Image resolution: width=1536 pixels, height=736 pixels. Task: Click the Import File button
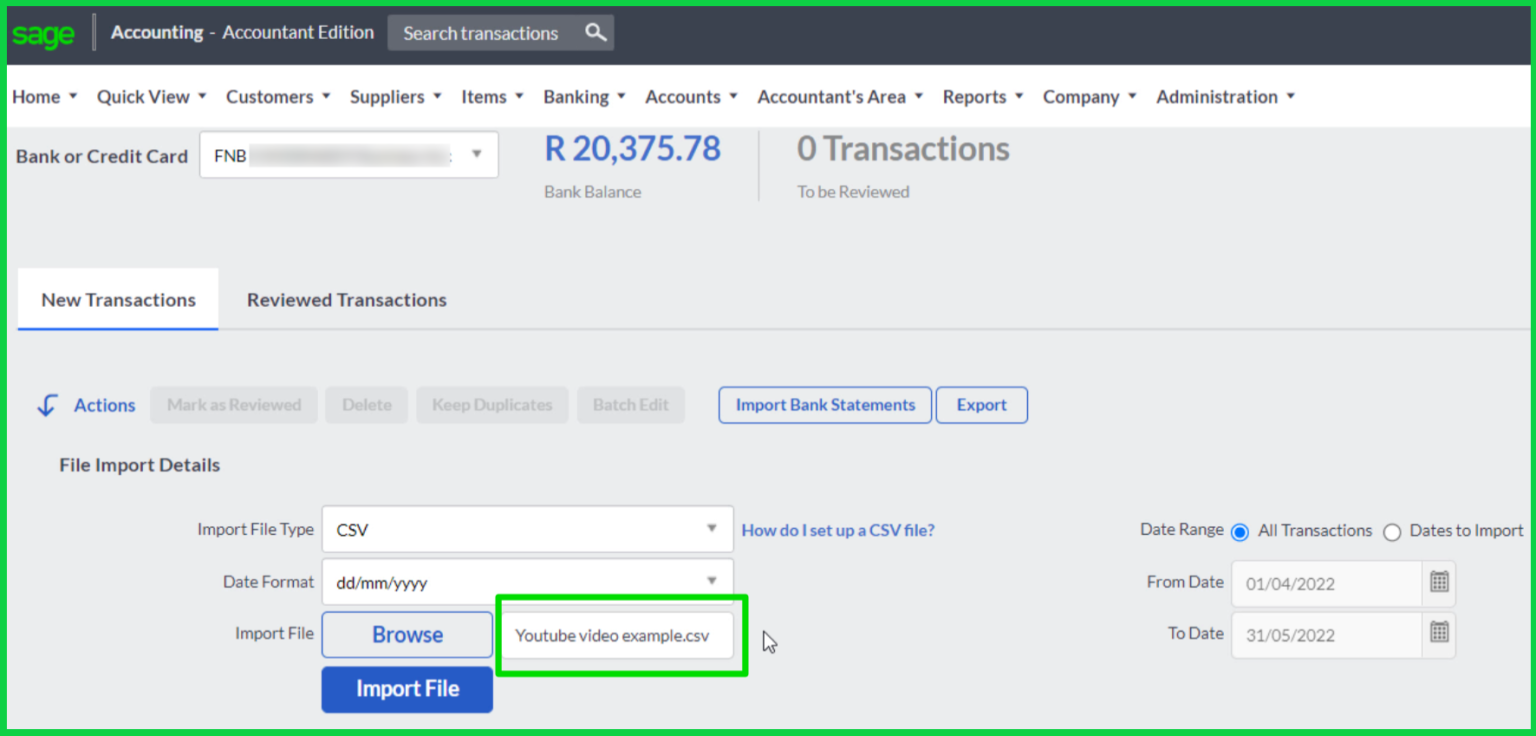click(406, 689)
